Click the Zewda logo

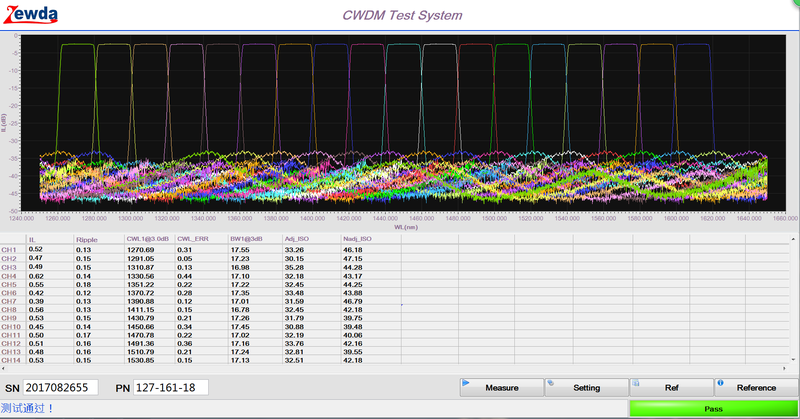click(x=31, y=14)
